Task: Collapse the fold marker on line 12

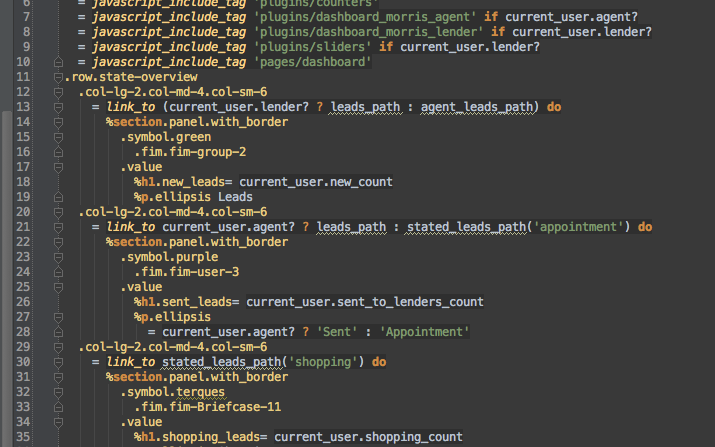Action: (x=58, y=93)
